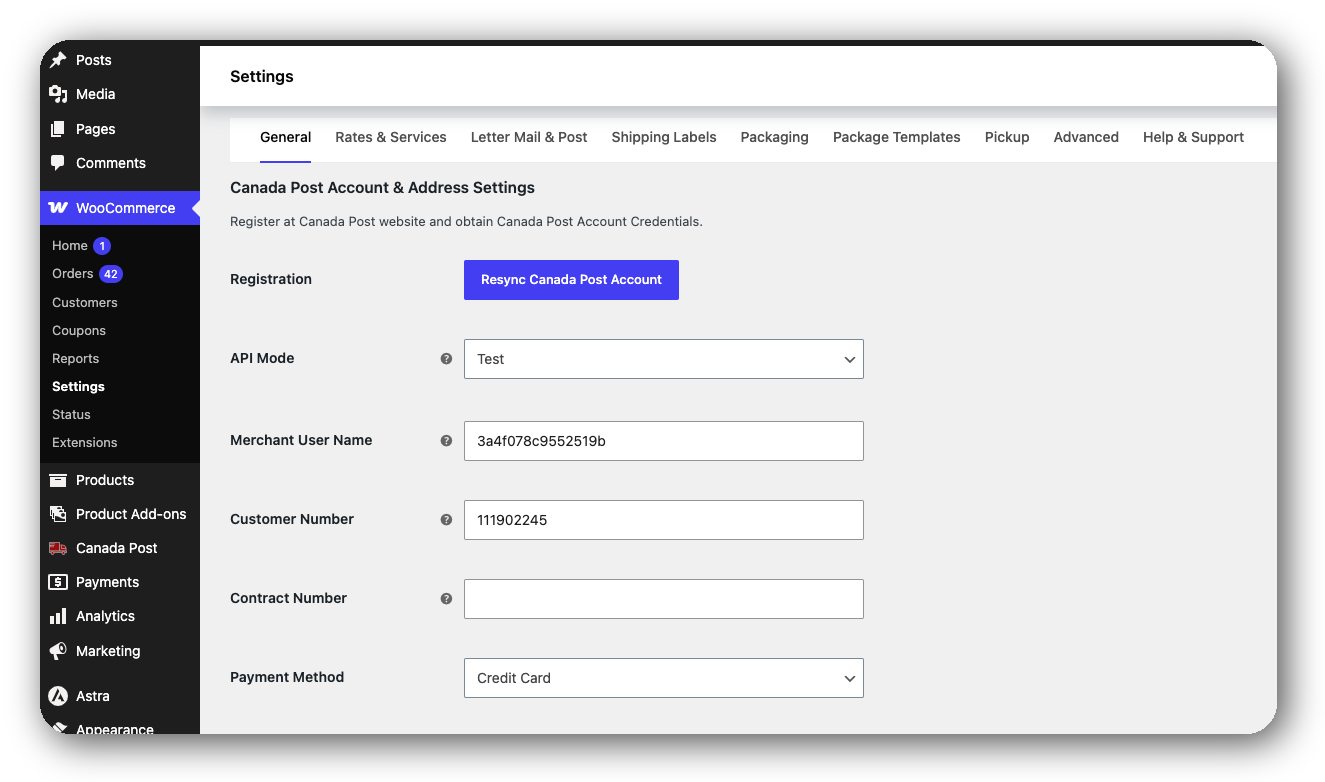Click the Astra logo icon
This screenshot has width=1325, height=782.
click(58, 696)
